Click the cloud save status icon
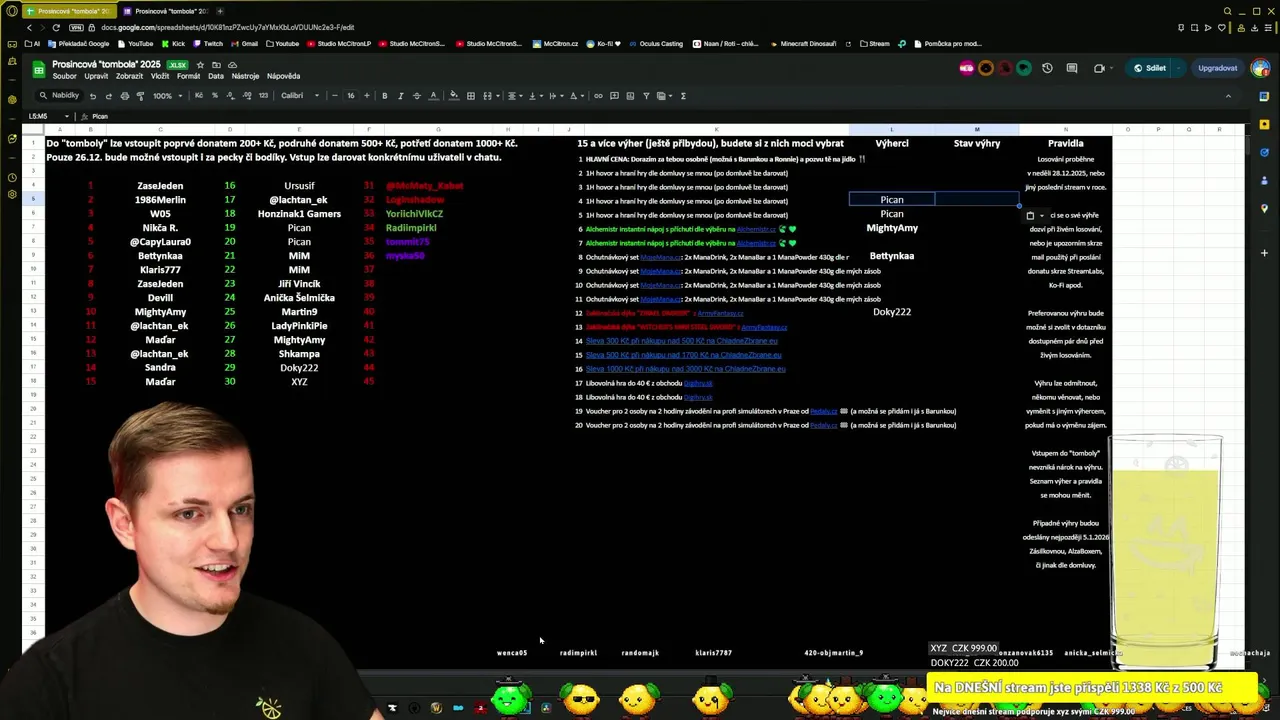 click(x=232, y=65)
